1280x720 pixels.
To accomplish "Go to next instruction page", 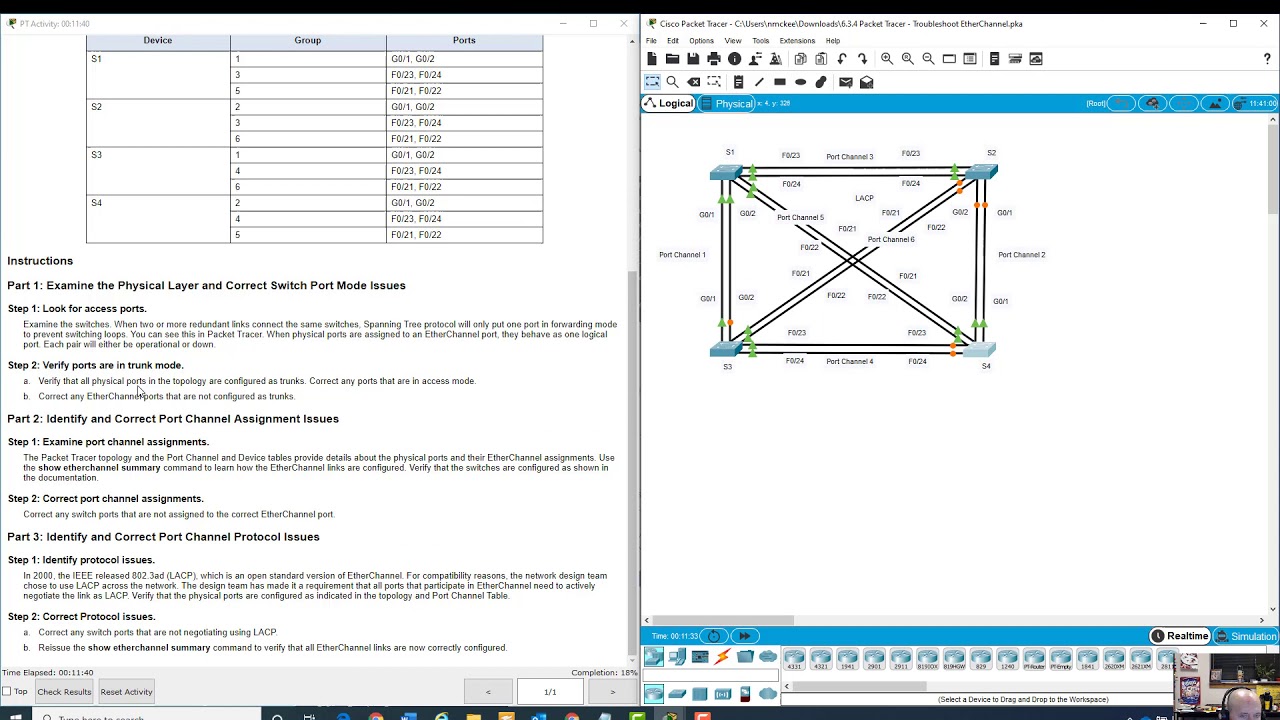I will (x=613, y=691).
